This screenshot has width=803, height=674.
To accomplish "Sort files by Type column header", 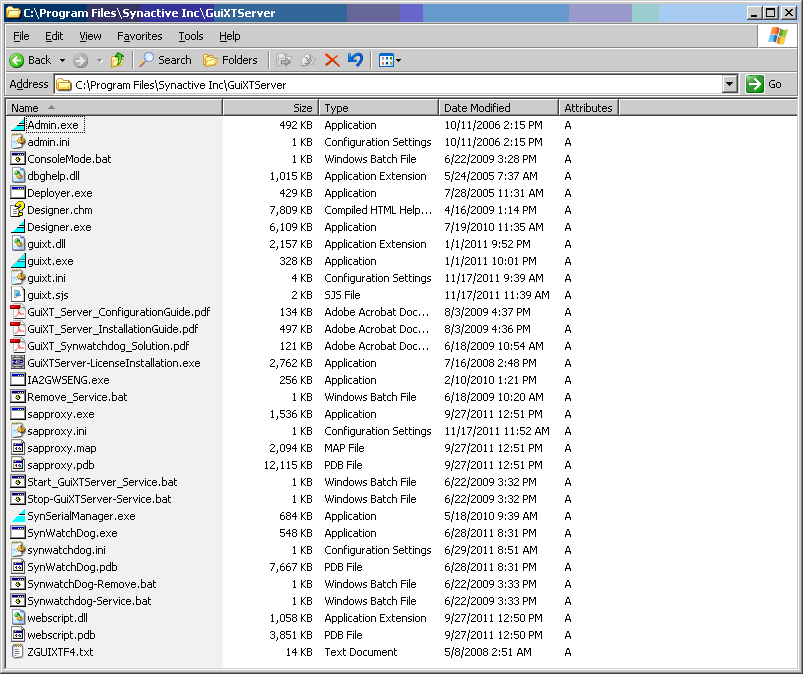I will tap(379, 108).
